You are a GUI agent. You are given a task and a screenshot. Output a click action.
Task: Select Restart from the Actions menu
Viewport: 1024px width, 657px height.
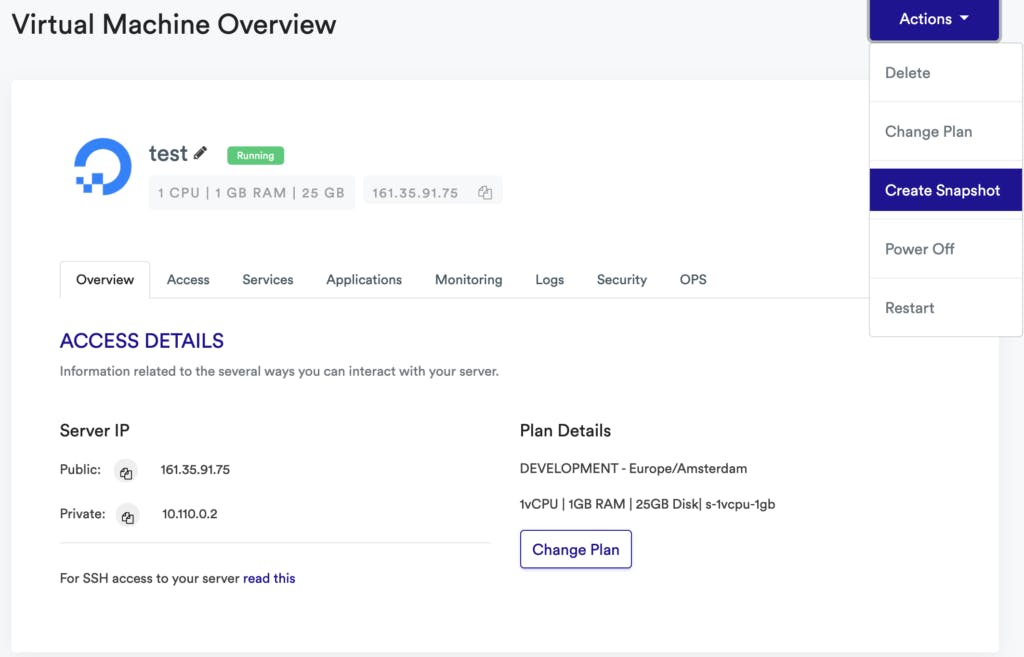tap(909, 308)
